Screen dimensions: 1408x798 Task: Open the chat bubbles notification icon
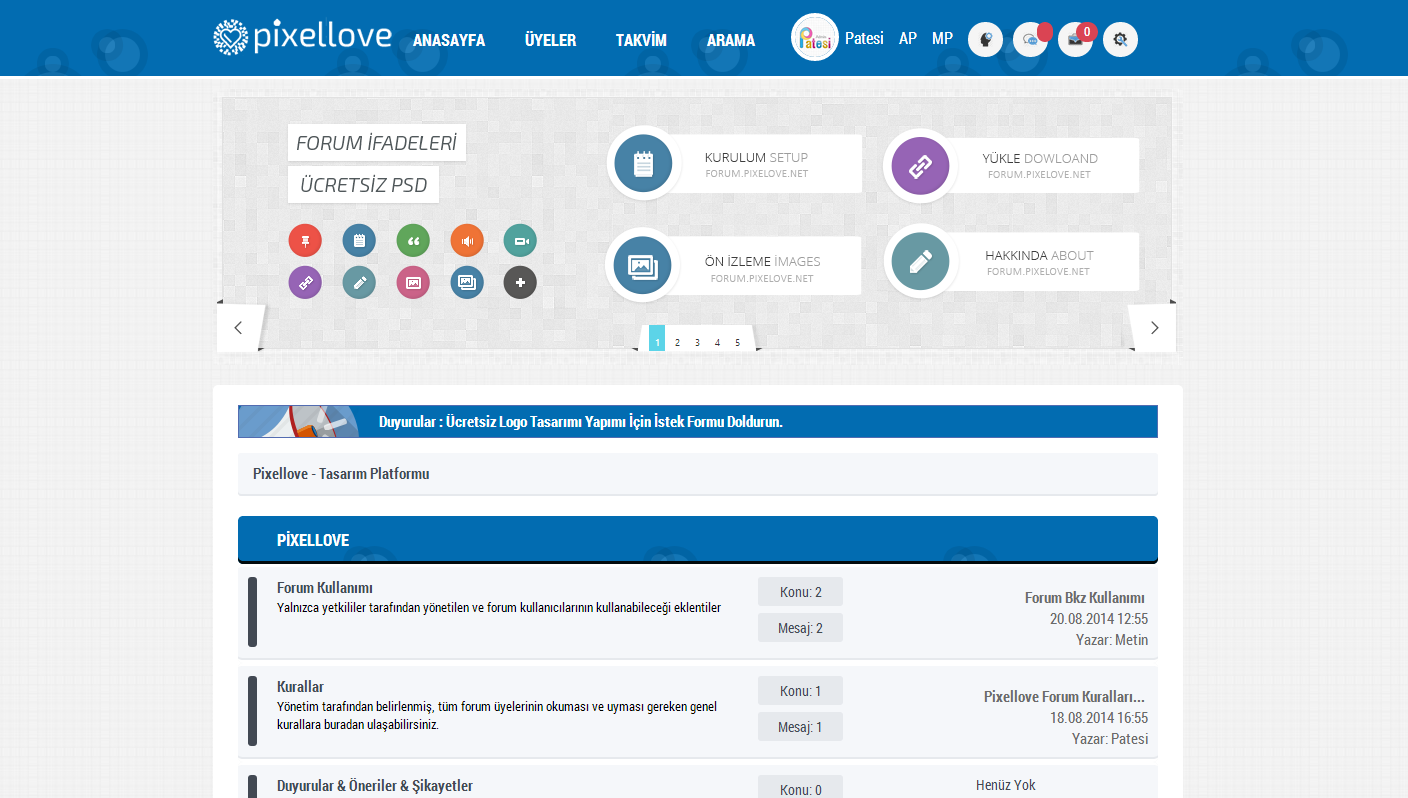point(1030,40)
